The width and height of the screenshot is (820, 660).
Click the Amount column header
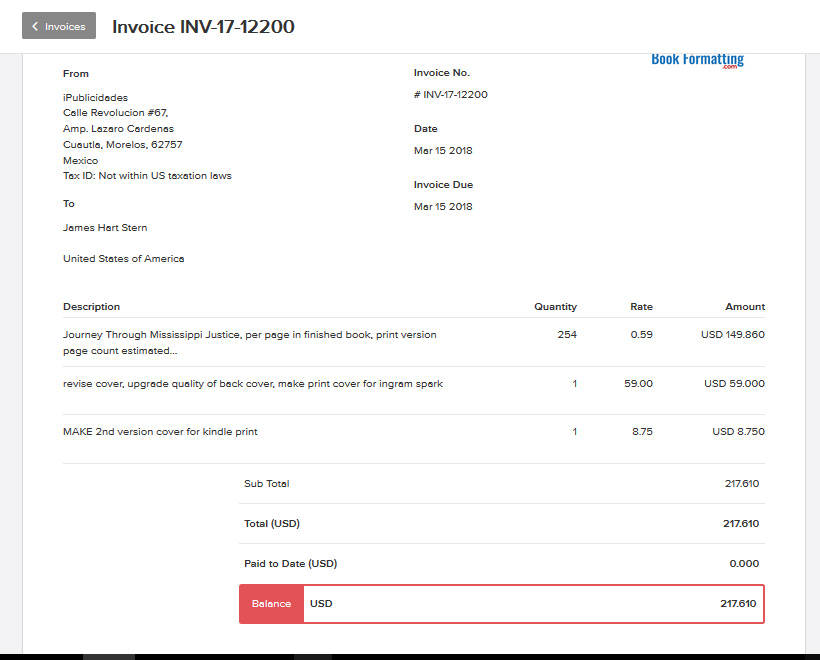pyautogui.click(x=745, y=306)
